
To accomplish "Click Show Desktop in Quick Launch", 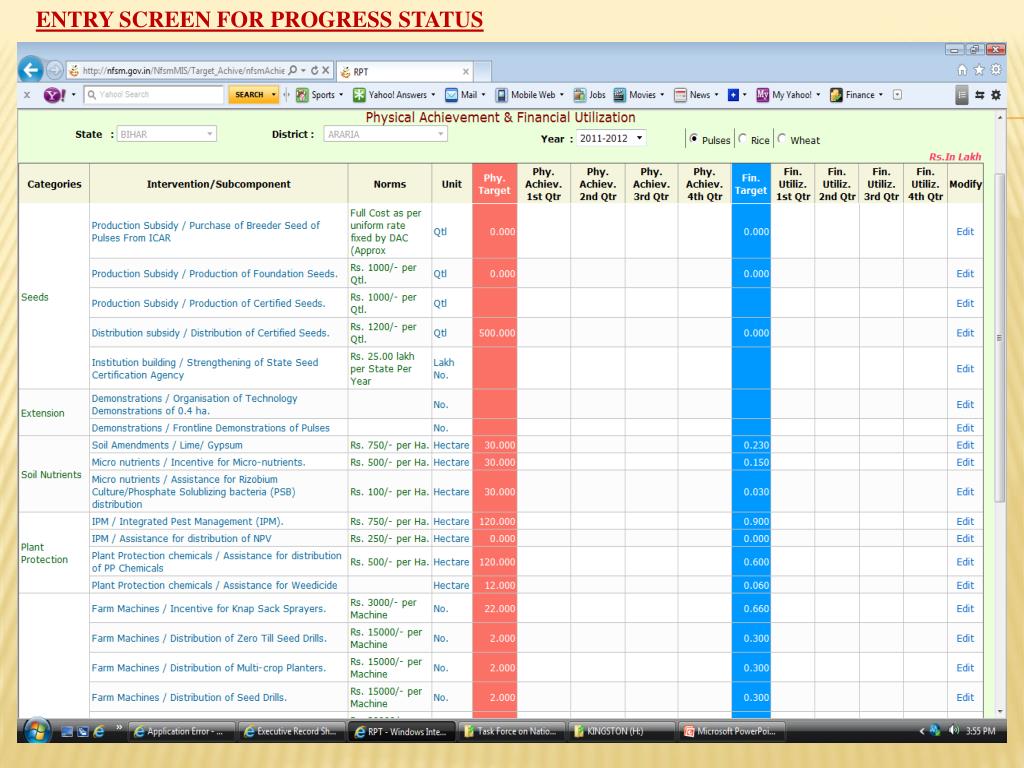I will (x=67, y=731).
